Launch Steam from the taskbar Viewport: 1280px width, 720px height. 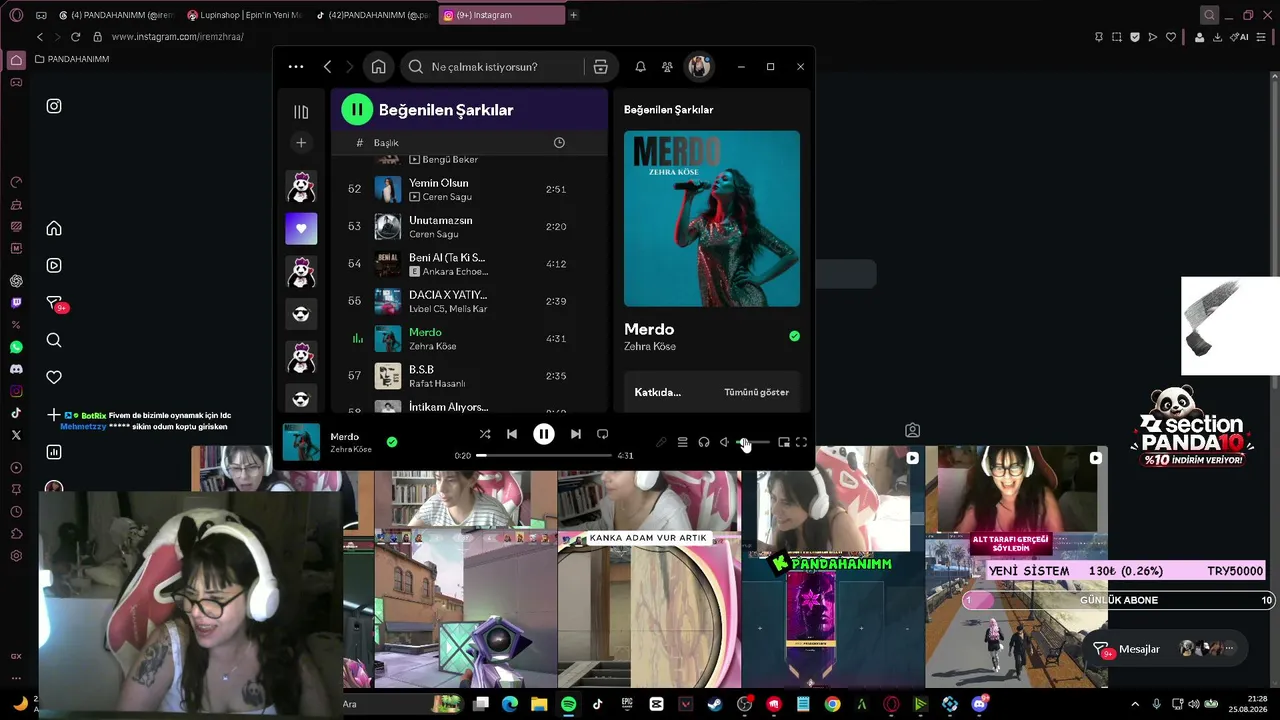tap(714, 704)
